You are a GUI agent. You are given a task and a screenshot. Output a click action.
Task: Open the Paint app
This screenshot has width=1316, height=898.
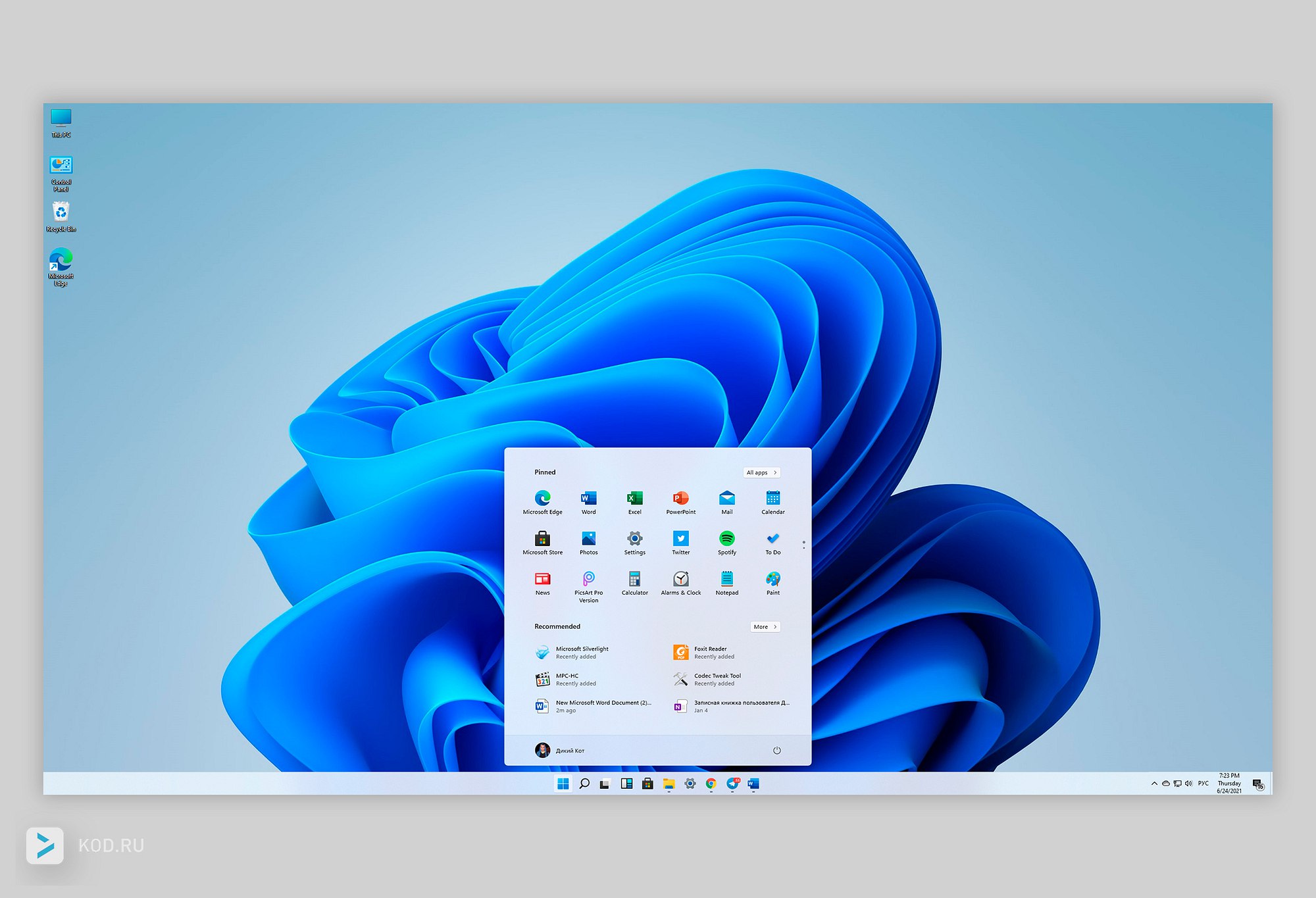(772, 584)
